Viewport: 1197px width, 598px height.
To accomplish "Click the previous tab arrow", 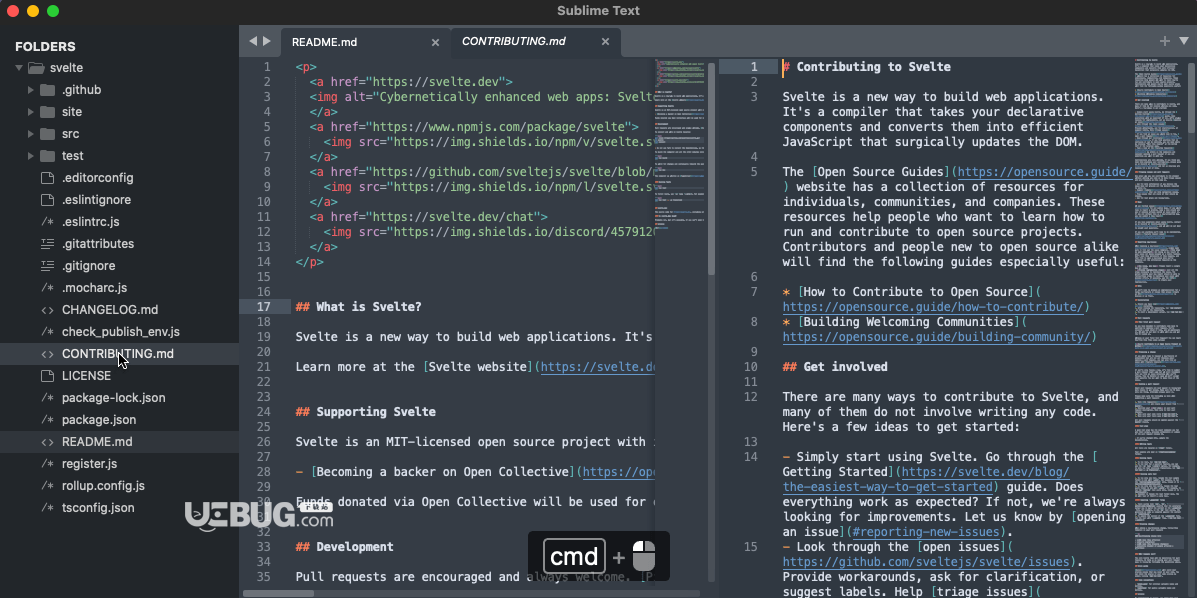I will [253, 41].
